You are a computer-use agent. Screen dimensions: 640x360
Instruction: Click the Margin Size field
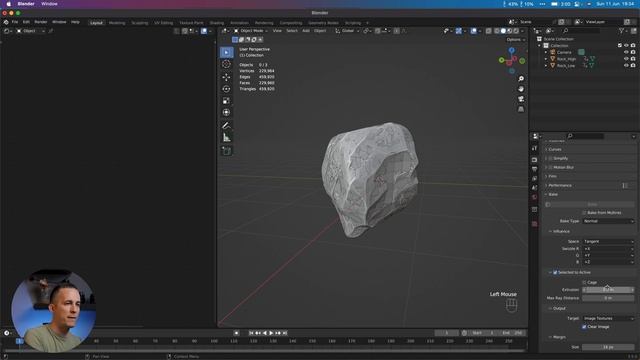coord(608,347)
